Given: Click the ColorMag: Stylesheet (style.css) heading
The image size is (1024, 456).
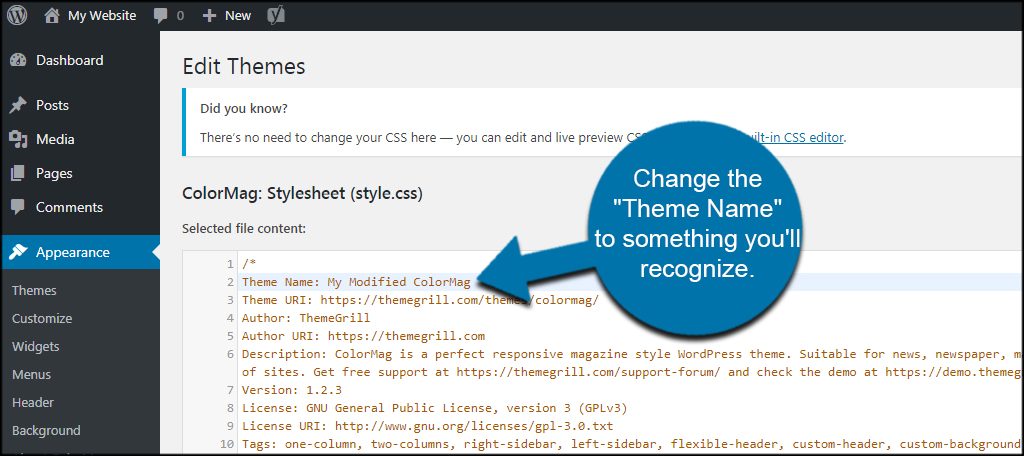Looking at the screenshot, I should pos(302,194).
